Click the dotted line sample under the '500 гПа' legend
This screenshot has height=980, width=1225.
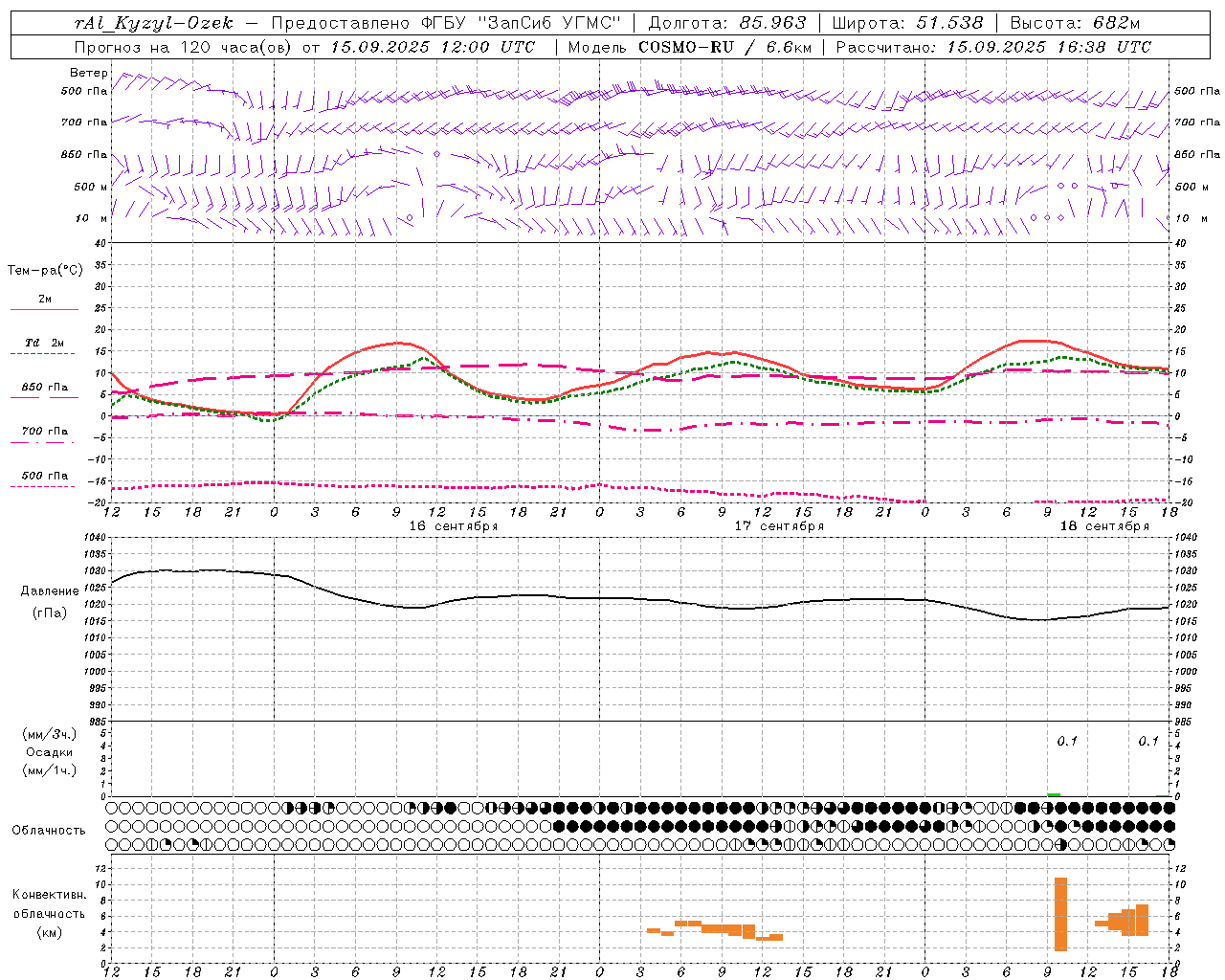click(42, 486)
